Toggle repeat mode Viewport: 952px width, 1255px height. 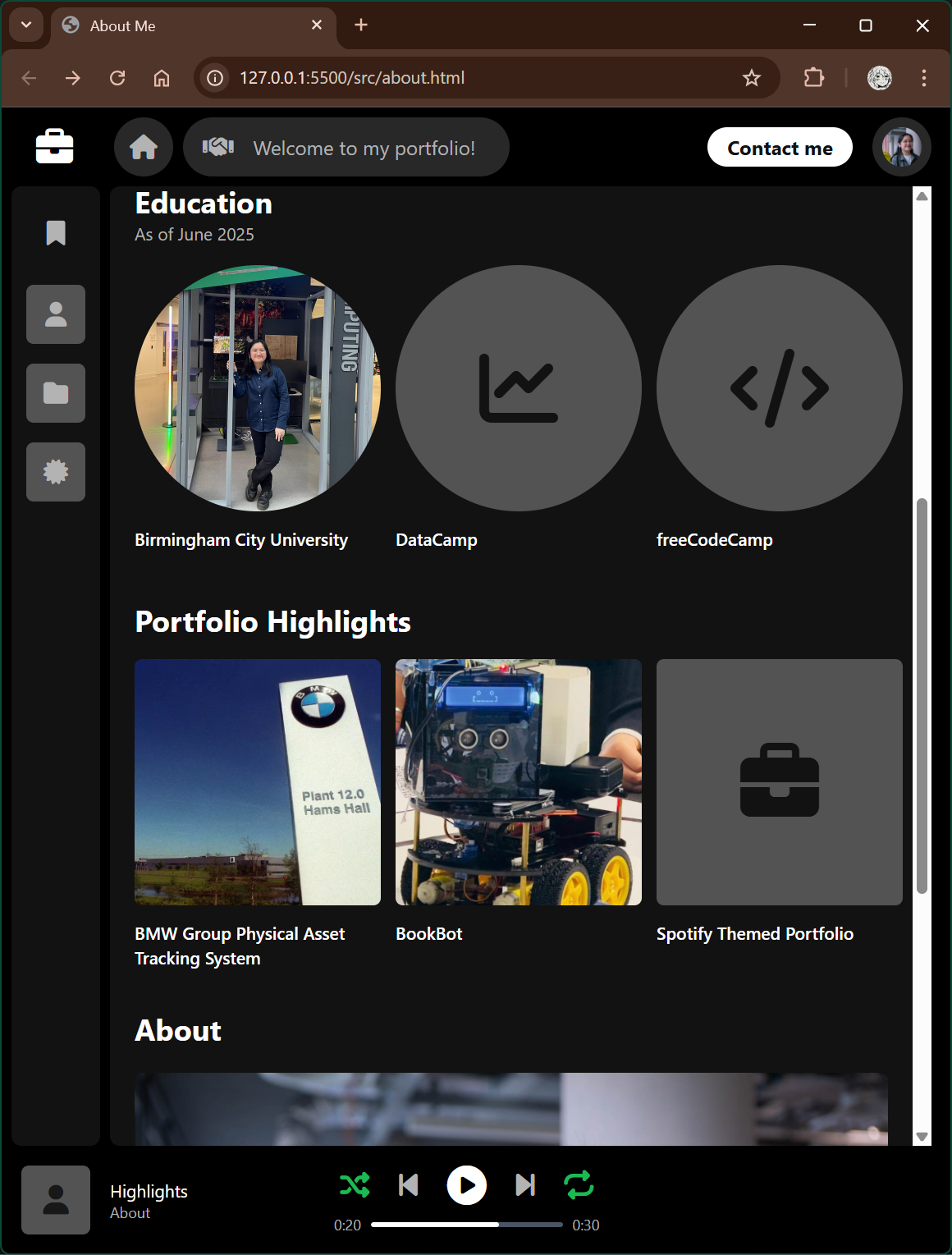(579, 1185)
